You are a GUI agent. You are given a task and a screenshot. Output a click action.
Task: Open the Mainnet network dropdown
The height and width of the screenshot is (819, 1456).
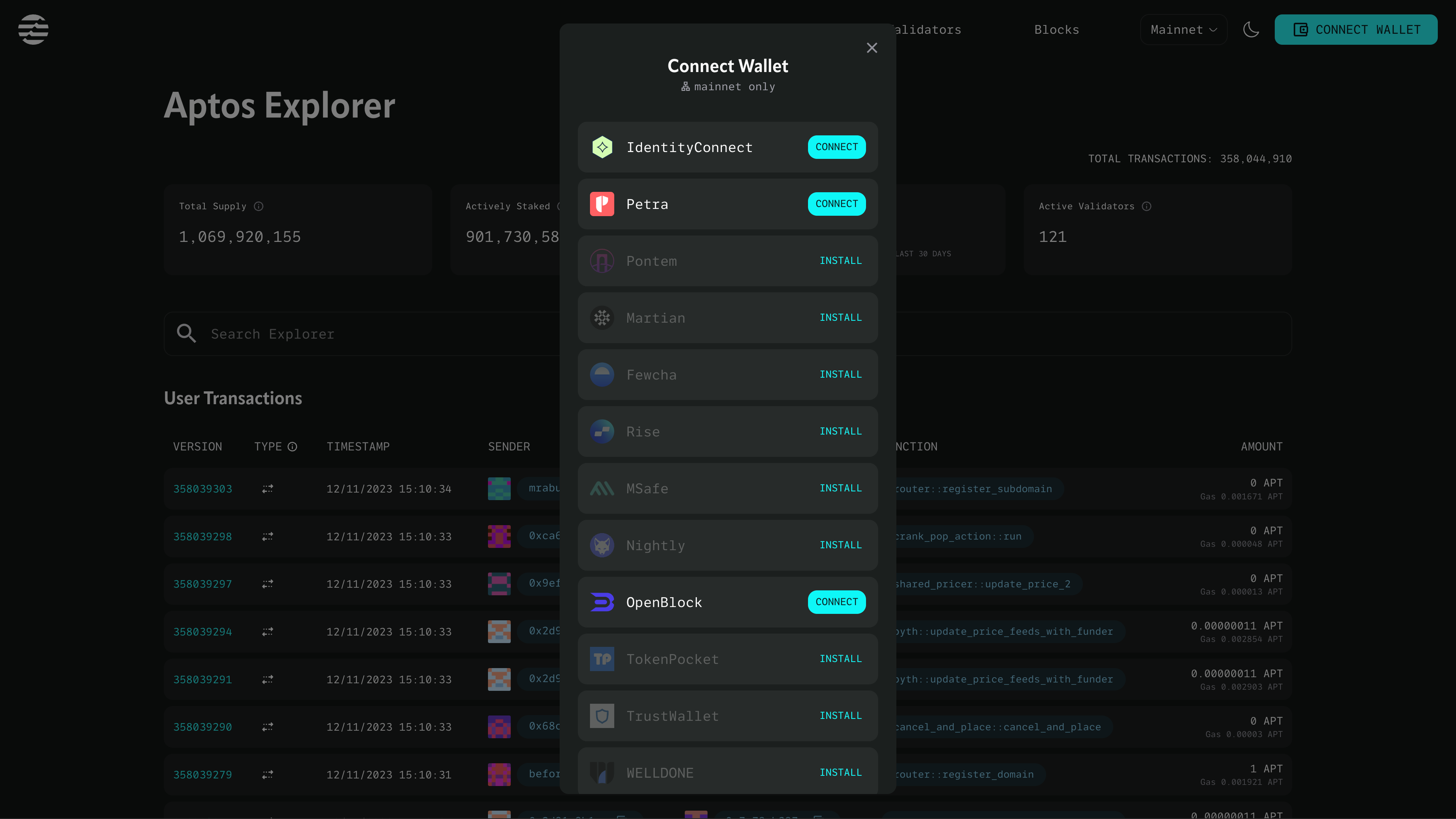[1183, 30]
